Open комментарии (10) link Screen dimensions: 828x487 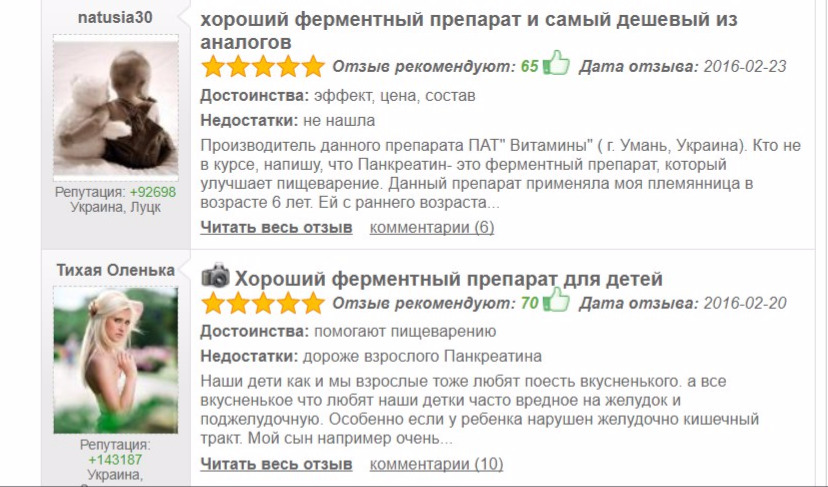(436, 464)
